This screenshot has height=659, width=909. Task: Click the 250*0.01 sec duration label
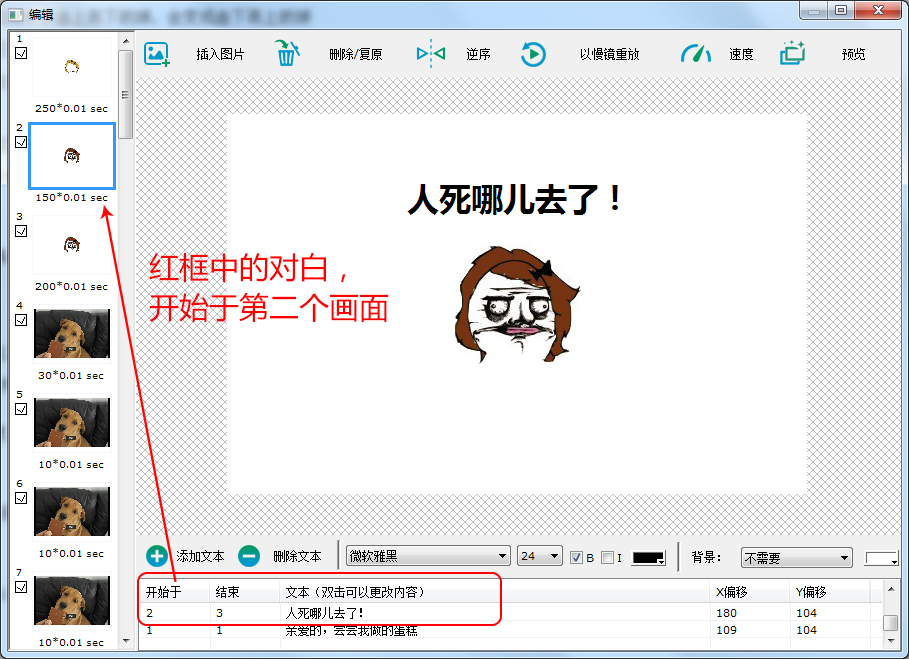pyautogui.click(x=71, y=108)
